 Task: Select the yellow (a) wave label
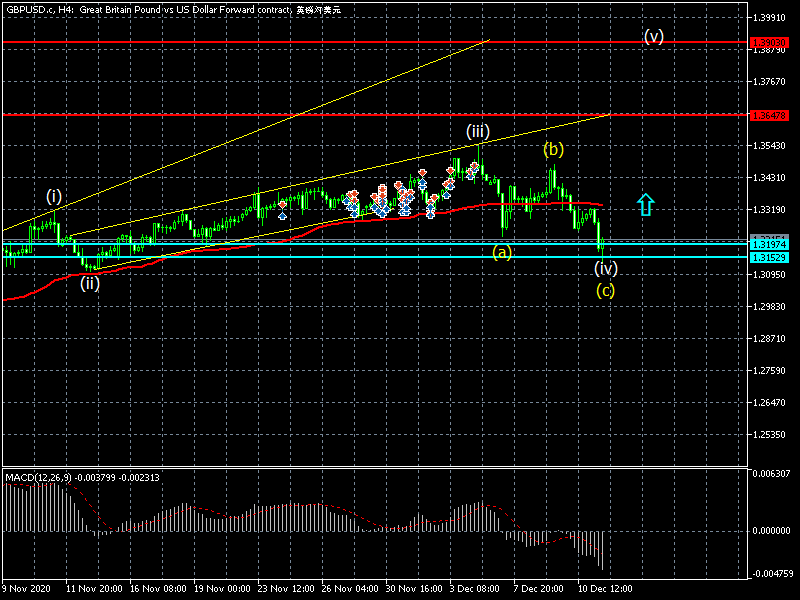502,252
